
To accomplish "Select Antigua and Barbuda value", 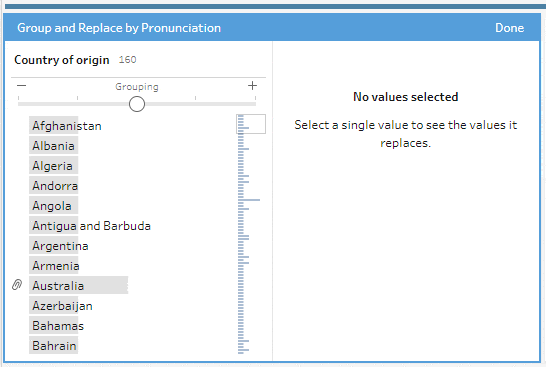I will click(92, 226).
